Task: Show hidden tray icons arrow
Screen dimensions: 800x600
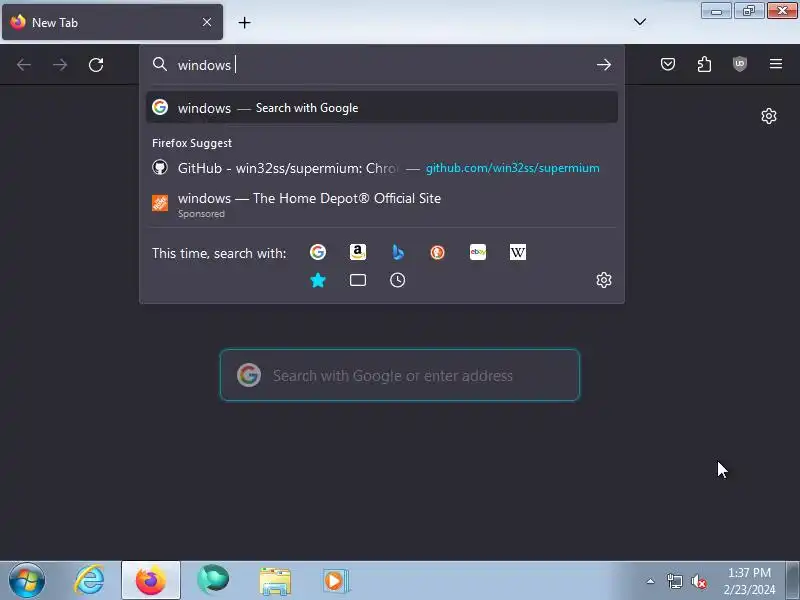Action: pos(650,581)
